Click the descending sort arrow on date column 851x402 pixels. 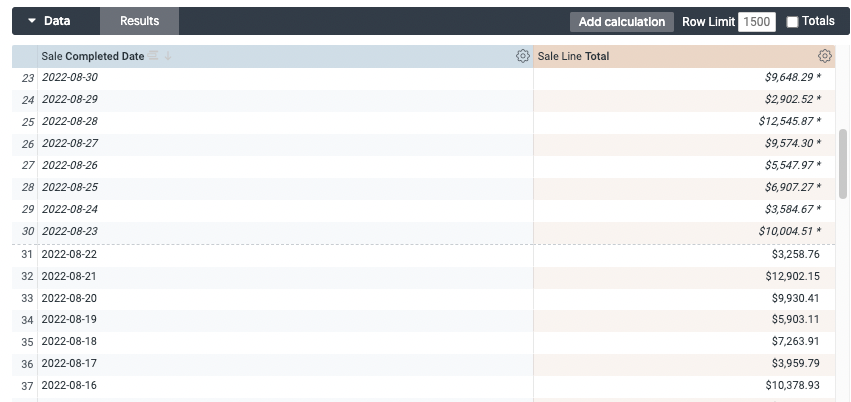[x=168, y=57]
